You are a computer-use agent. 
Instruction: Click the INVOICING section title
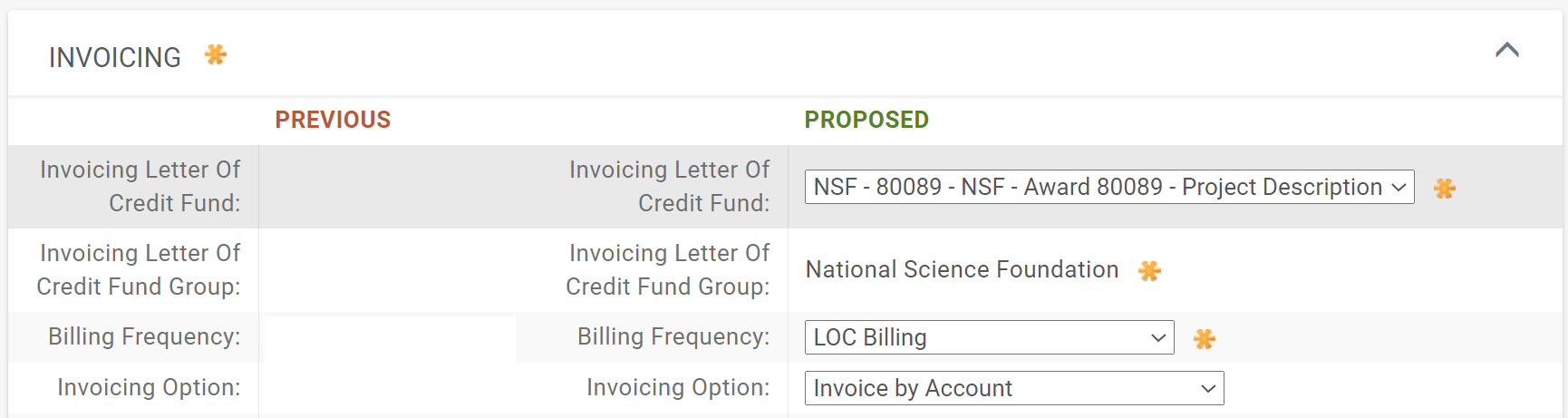[115, 58]
